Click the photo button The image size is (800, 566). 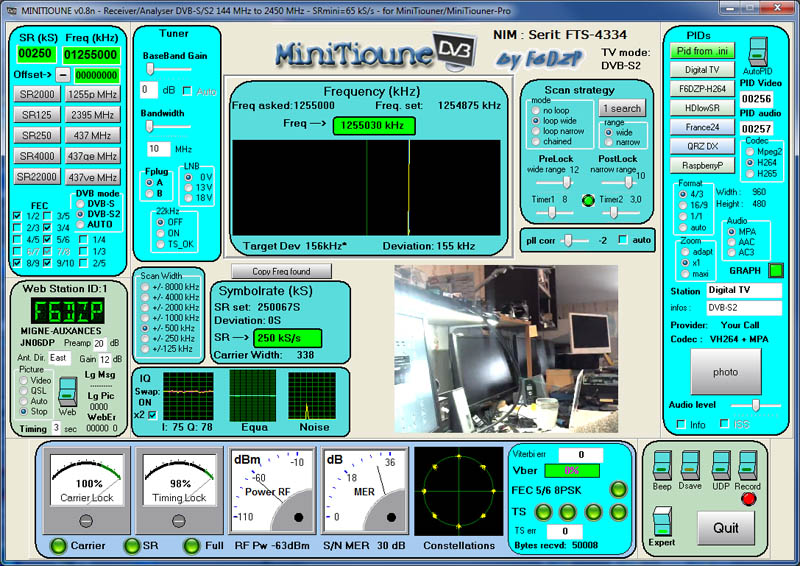(726, 372)
